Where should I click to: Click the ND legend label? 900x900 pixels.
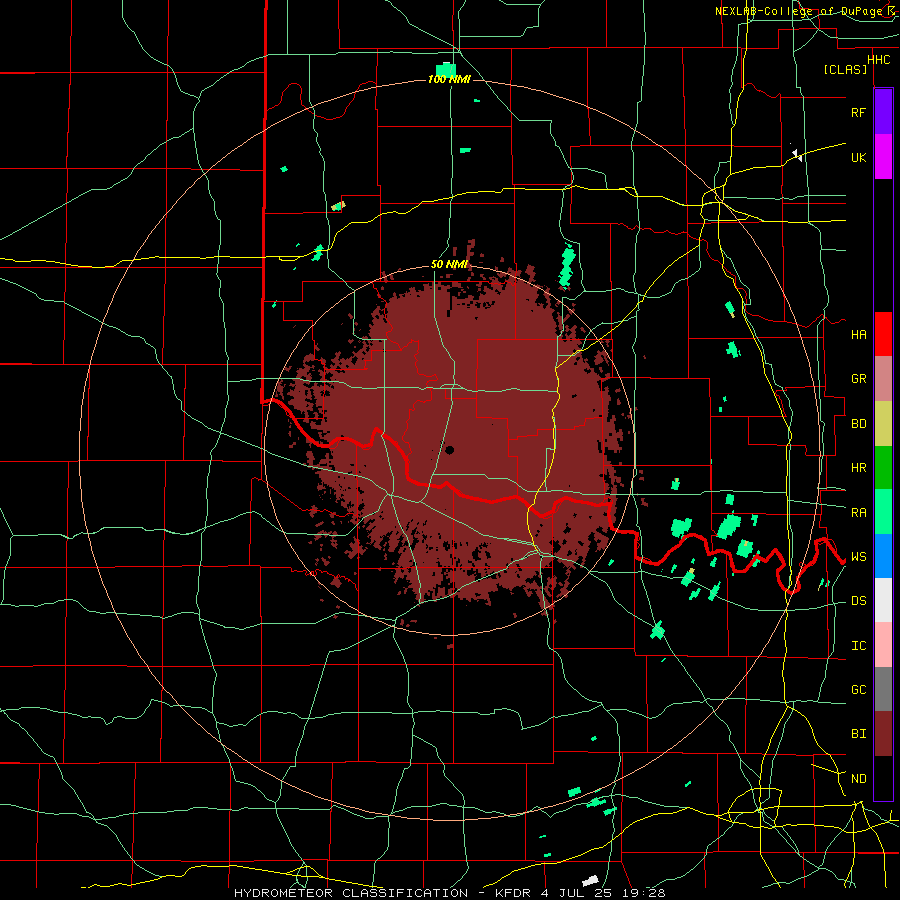pos(858,779)
